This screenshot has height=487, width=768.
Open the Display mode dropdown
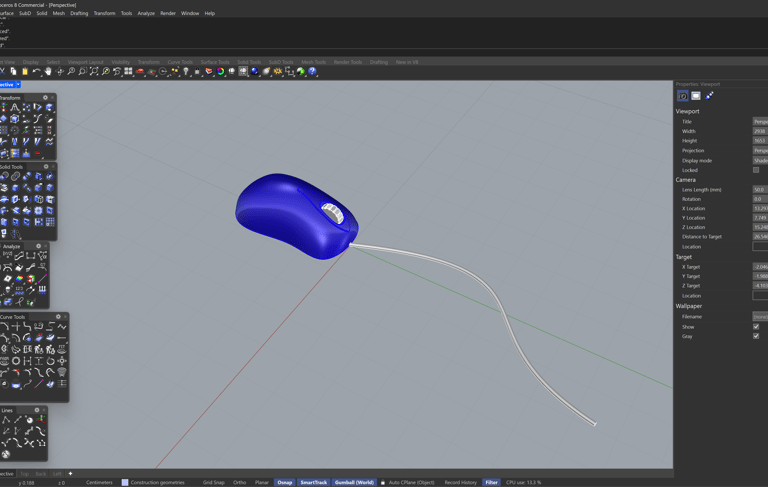760,161
